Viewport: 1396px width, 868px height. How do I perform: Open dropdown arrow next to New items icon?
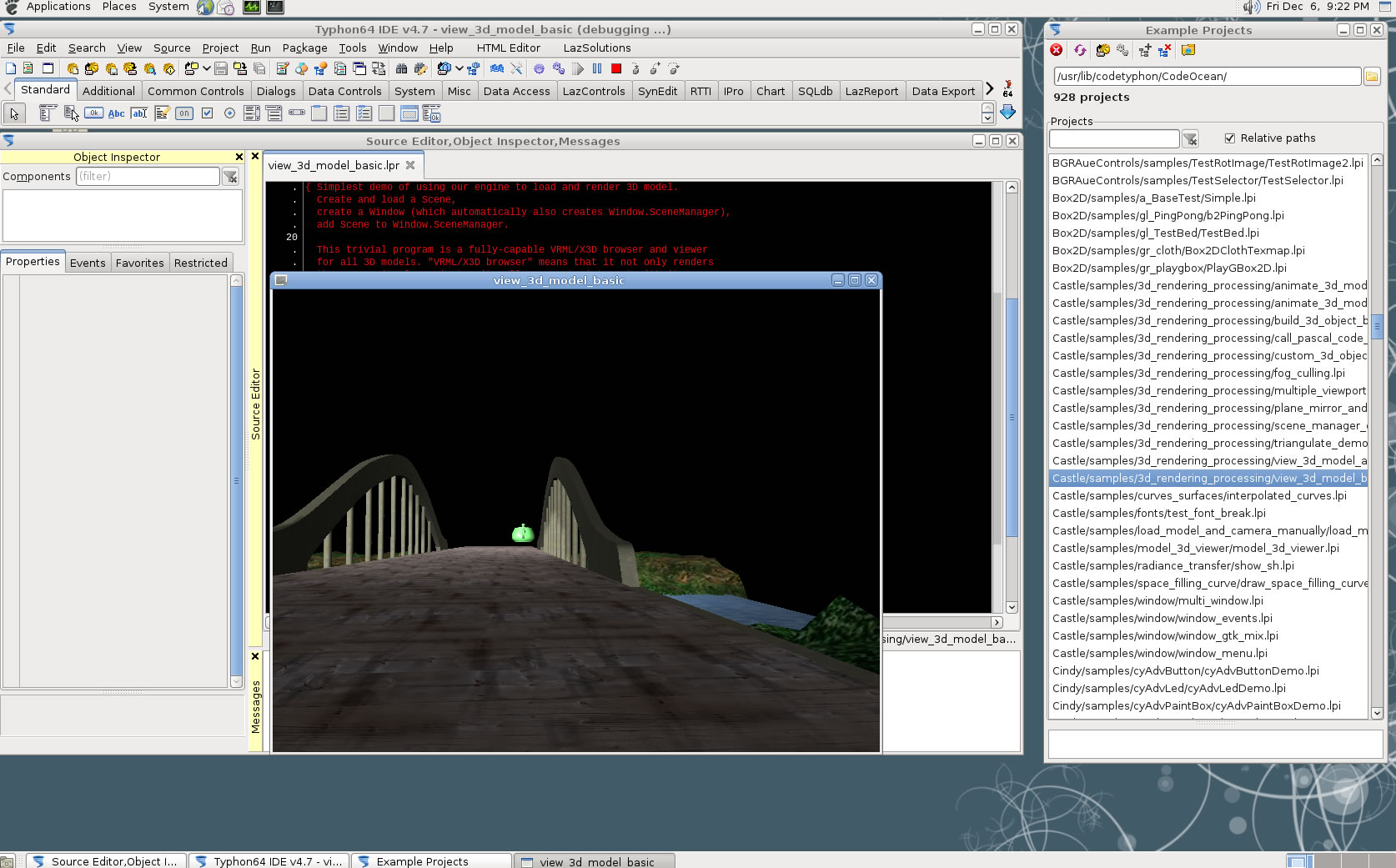click(206, 68)
